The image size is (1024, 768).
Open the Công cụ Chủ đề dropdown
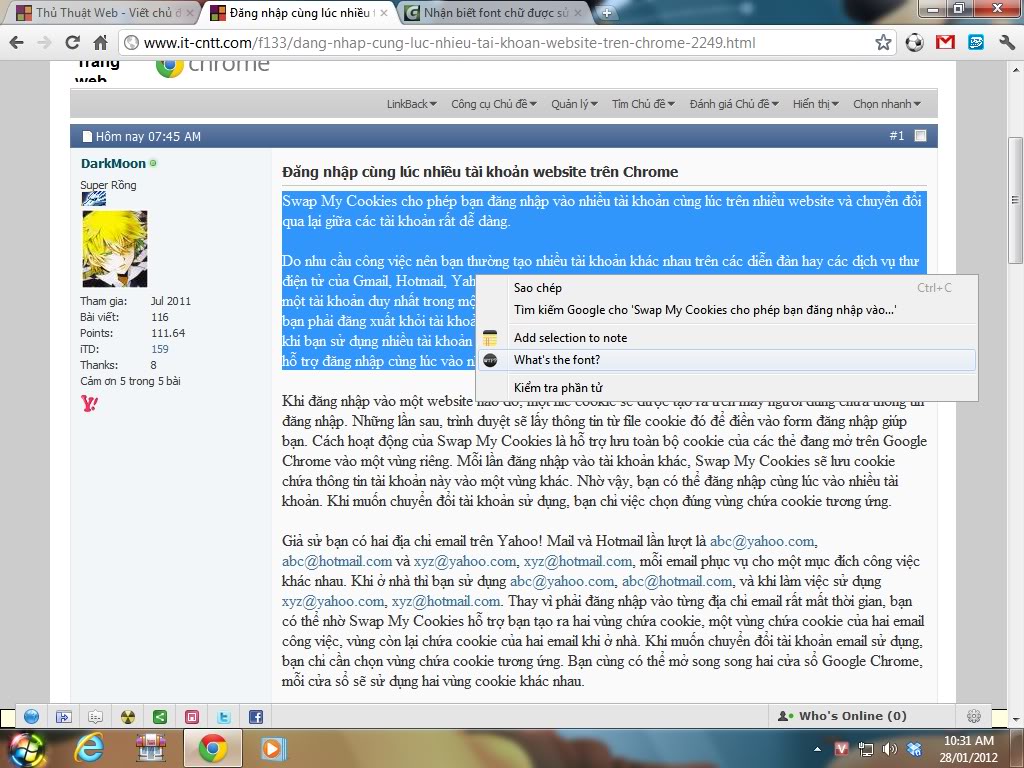tap(494, 104)
